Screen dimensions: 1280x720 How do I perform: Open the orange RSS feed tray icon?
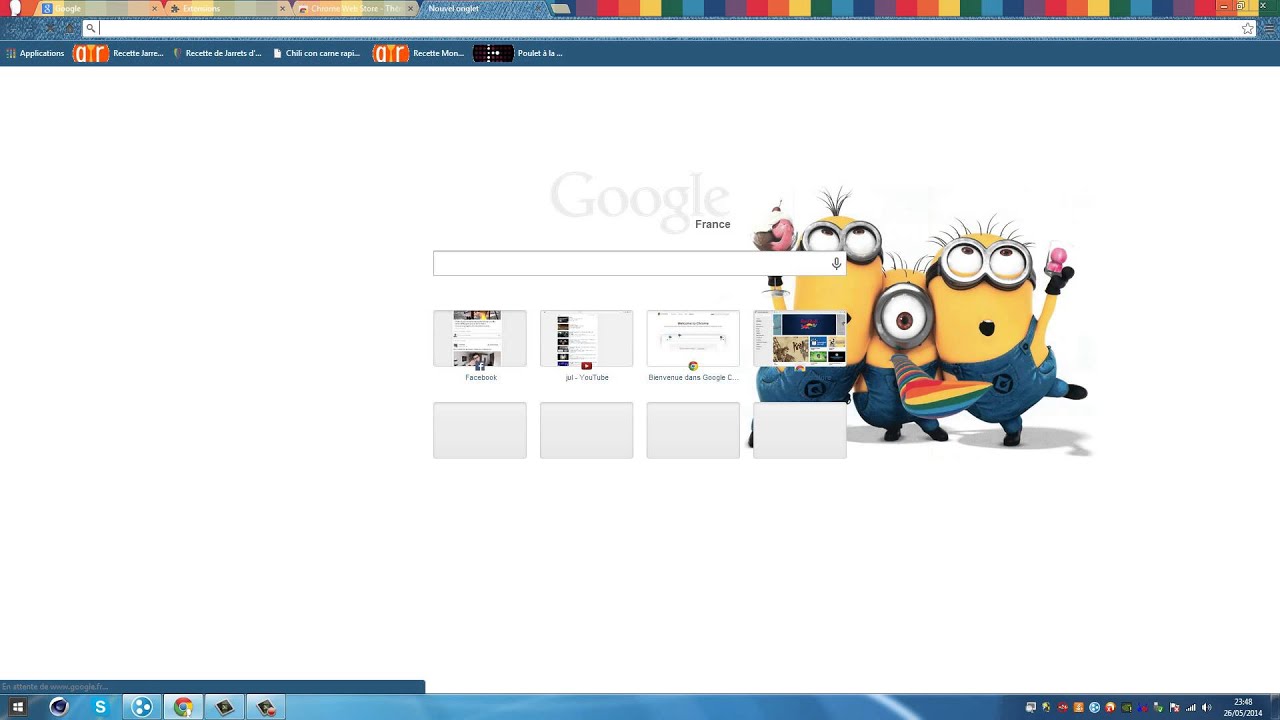(x=1078, y=708)
